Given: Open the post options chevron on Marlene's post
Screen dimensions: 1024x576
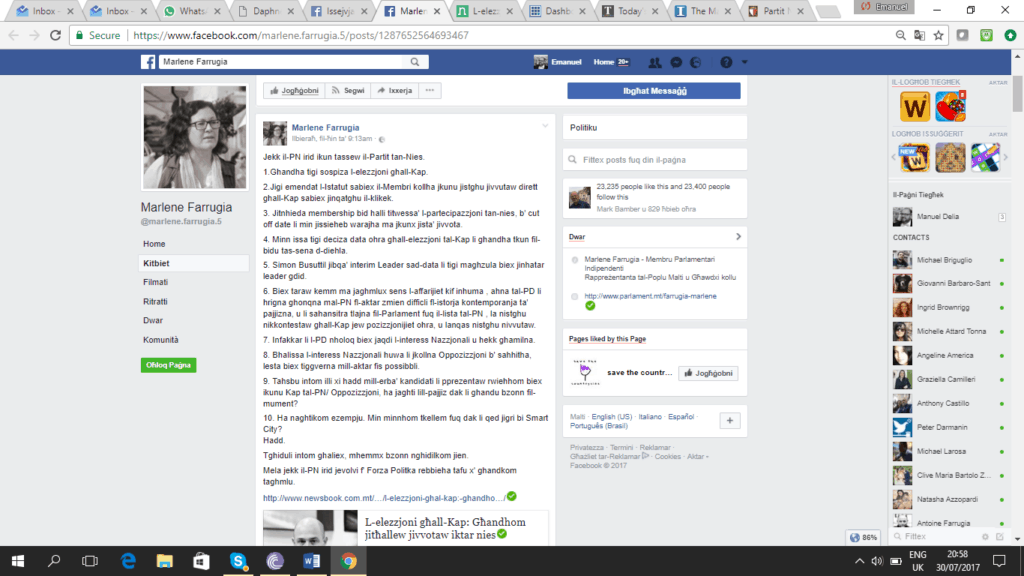Looking at the screenshot, I should [x=545, y=126].
